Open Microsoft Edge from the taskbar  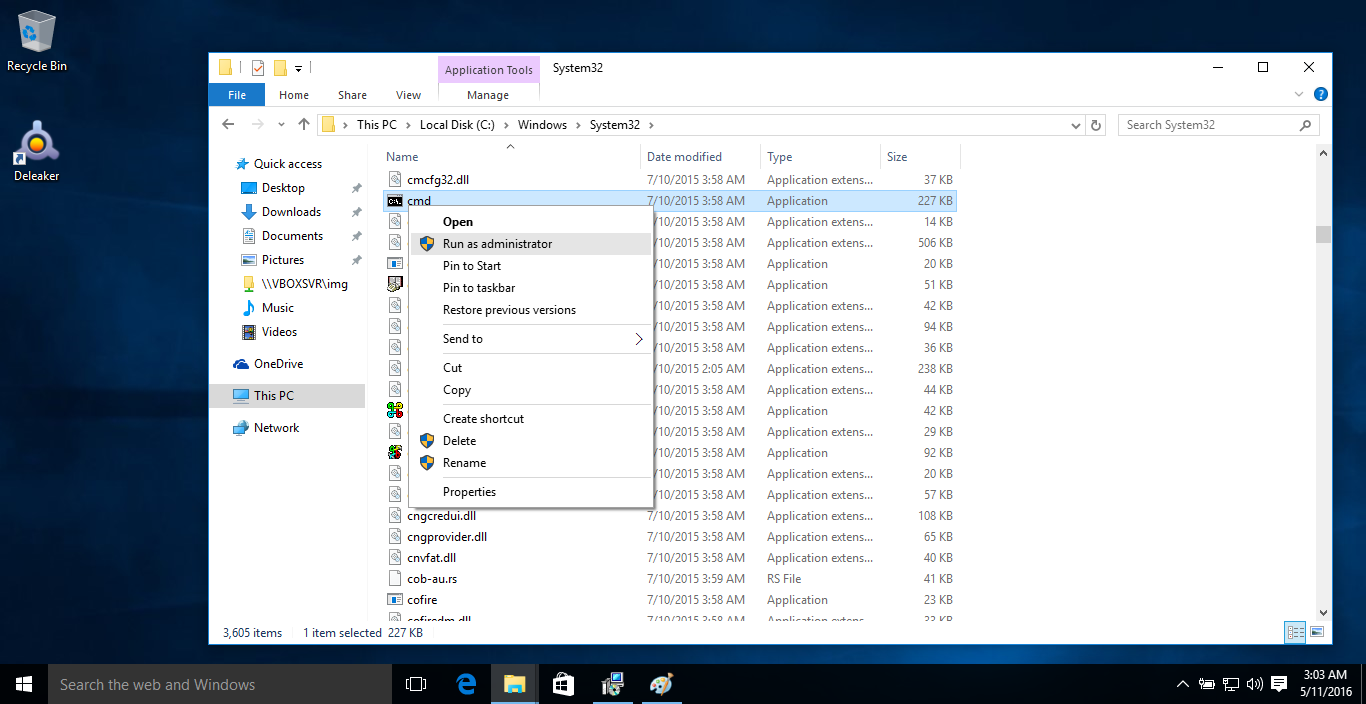coord(466,684)
